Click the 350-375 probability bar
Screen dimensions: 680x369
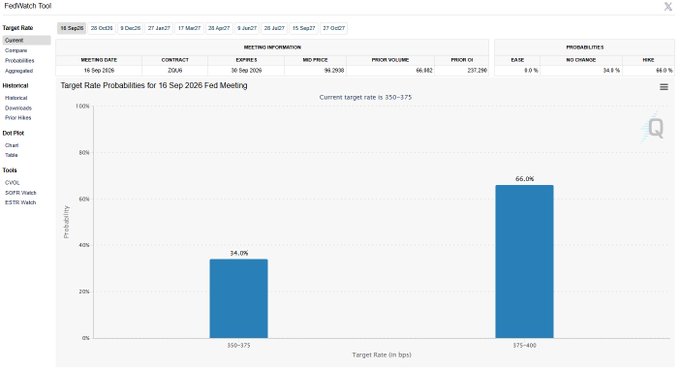pyautogui.click(x=239, y=298)
